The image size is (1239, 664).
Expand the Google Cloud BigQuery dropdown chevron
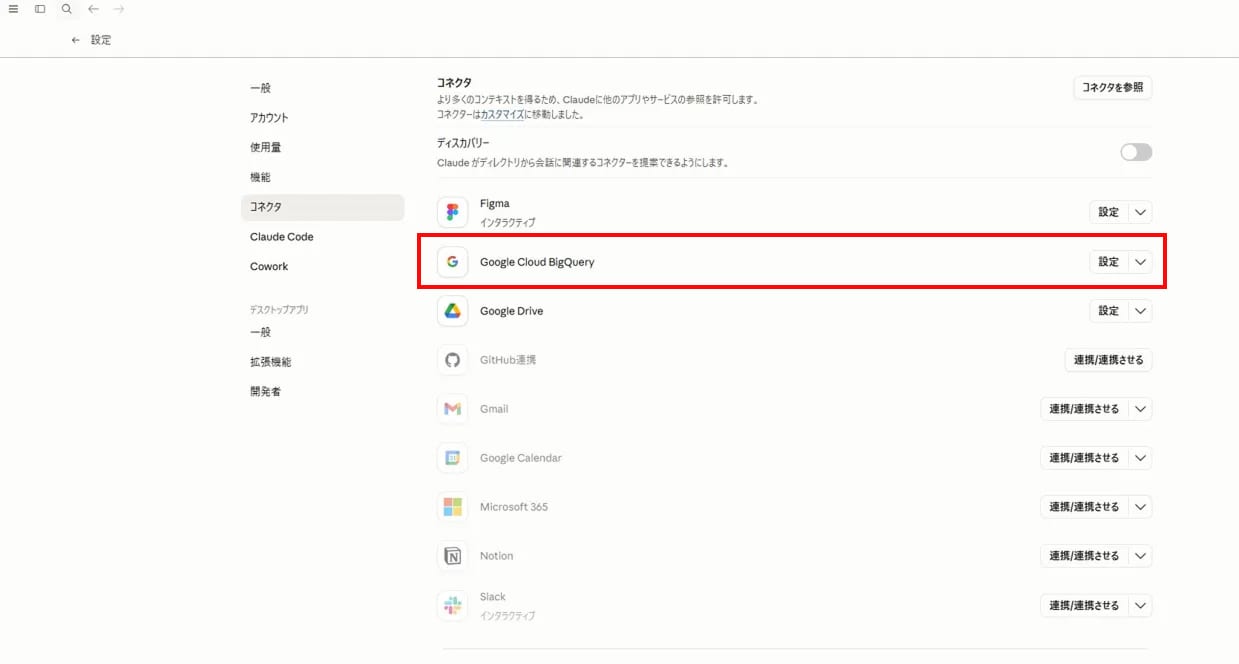pos(1141,262)
